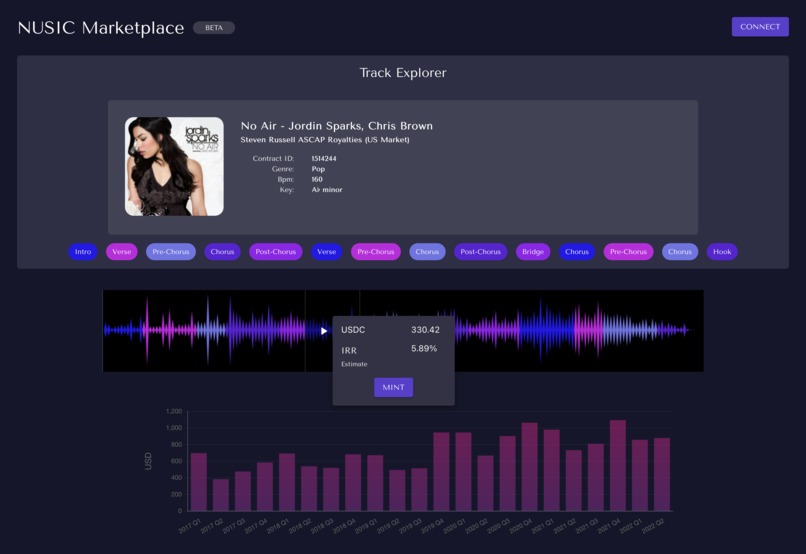Click the Contract ID value 1514244
Screen dimensions: 806x554
pos(324,159)
